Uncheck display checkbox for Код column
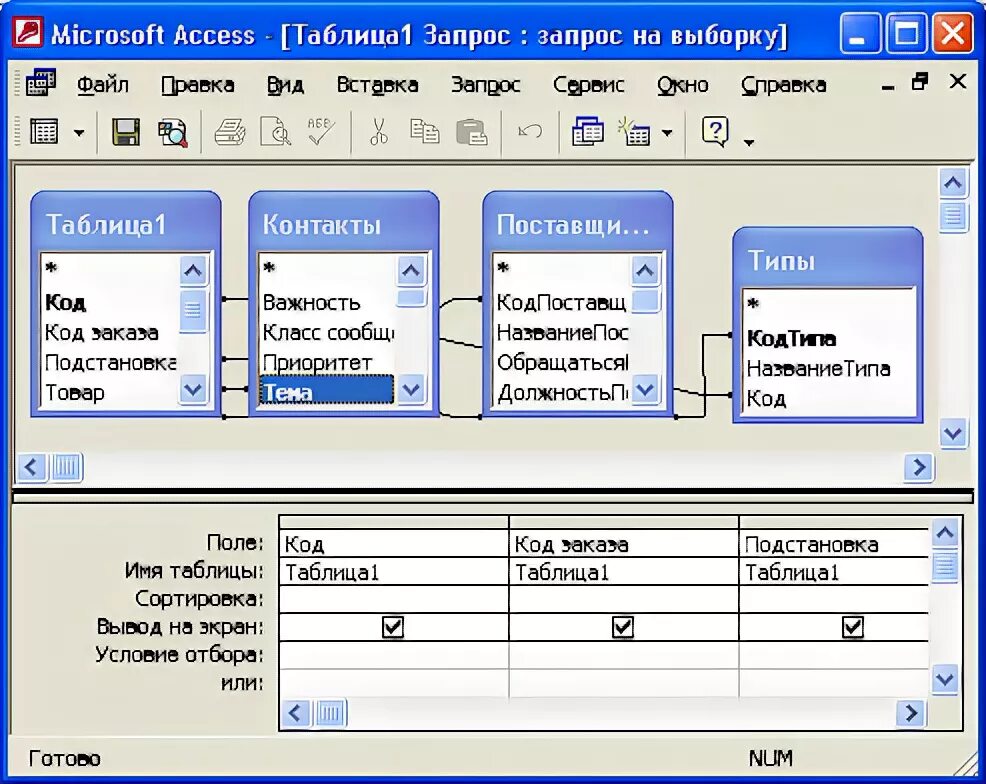Screen dimensions: 986x784 coord(393,627)
